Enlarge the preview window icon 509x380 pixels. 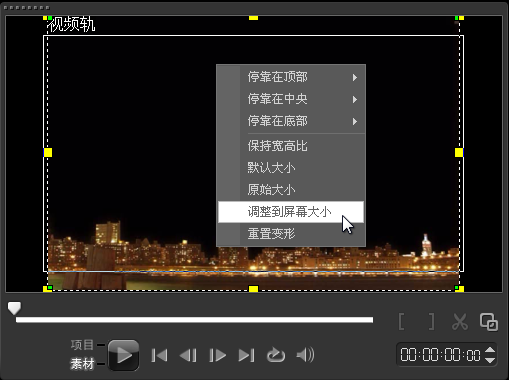[x=489, y=322]
